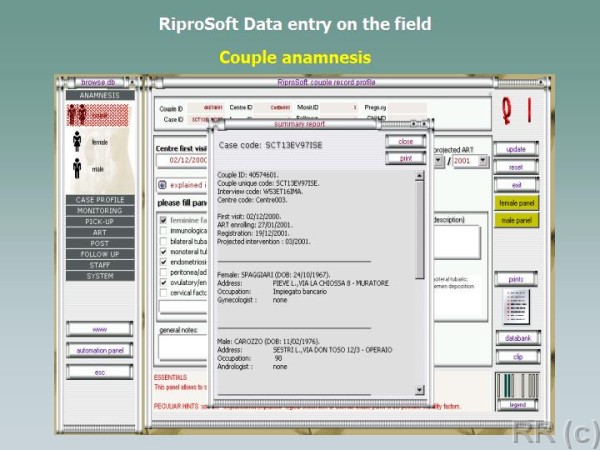Open the SYSTEM section
Screen dimensions: 600x450
100,276
